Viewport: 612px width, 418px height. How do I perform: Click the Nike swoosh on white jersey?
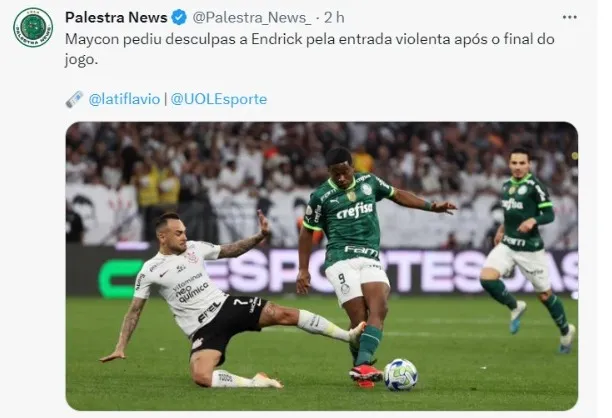point(164,274)
